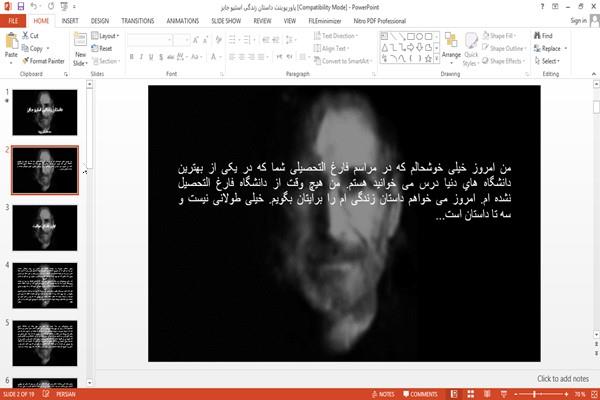
Task: Click the PERSIAN language indicator
Action: pos(66,394)
